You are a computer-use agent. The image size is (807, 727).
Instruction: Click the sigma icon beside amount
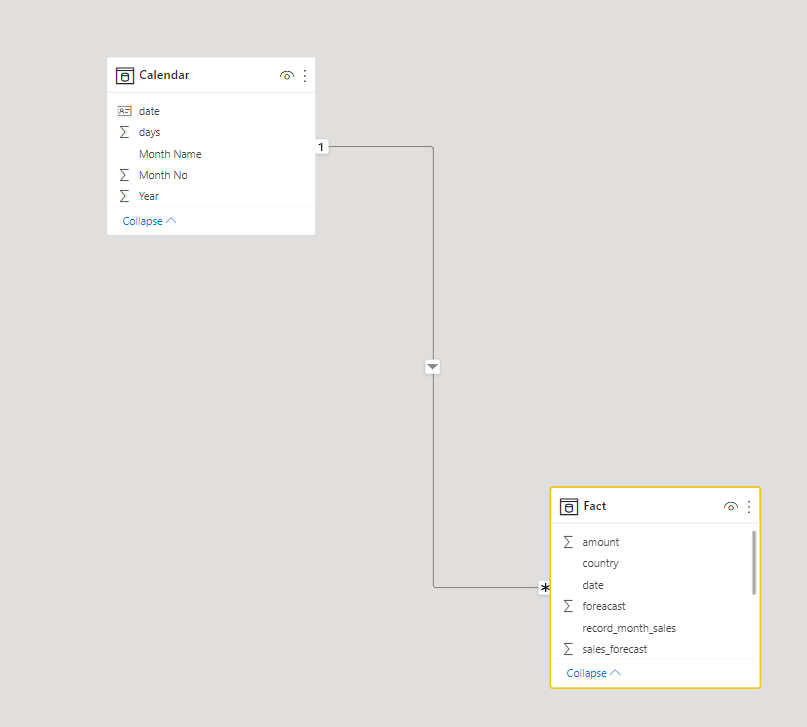tap(568, 542)
